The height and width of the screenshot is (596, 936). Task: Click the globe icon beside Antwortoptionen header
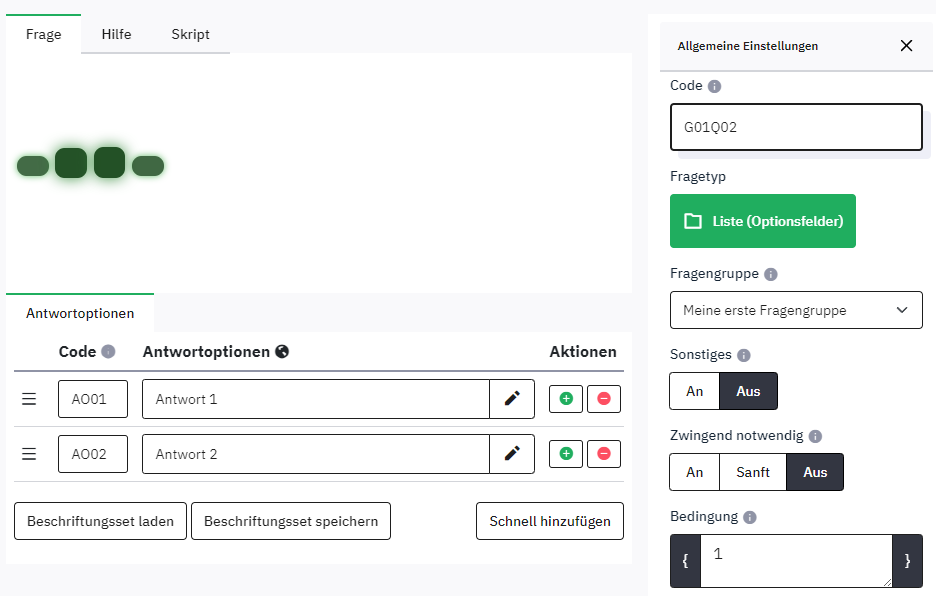pos(282,352)
